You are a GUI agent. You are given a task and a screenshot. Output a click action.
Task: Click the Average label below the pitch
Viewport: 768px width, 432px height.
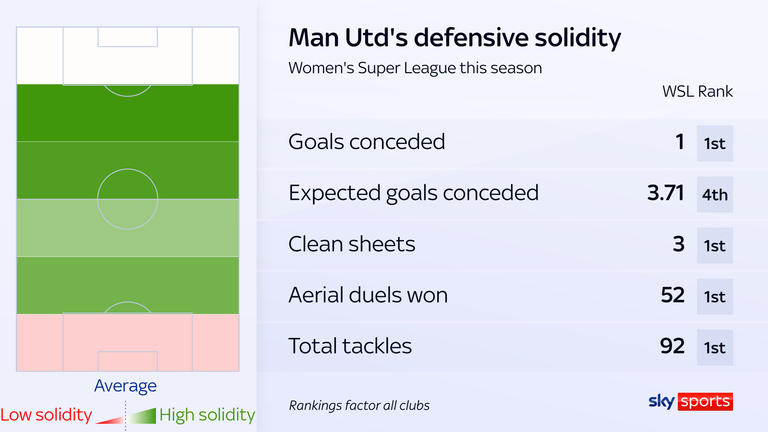pos(125,385)
